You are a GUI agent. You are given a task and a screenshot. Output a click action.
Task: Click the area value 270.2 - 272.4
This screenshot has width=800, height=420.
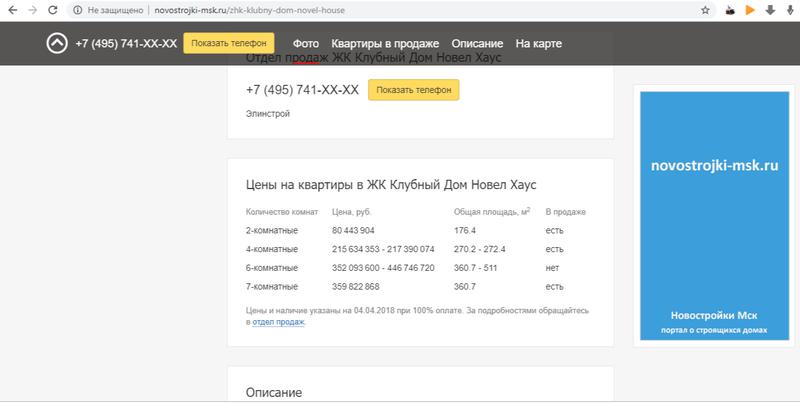coord(480,250)
